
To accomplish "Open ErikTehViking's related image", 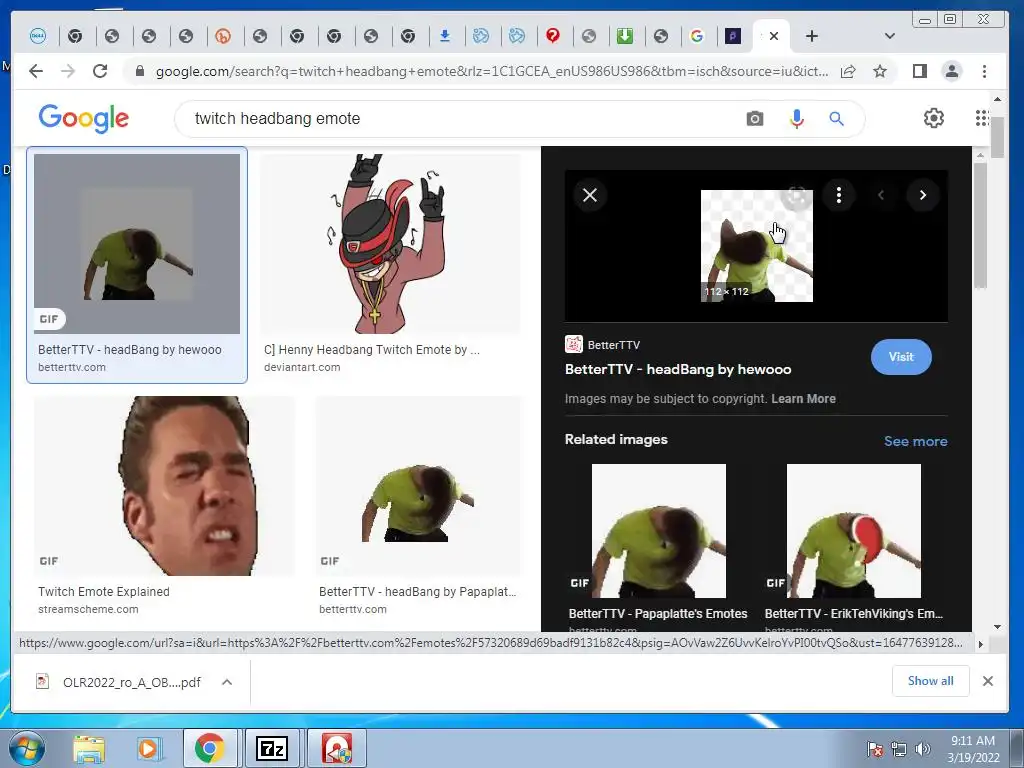I will point(854,531).
